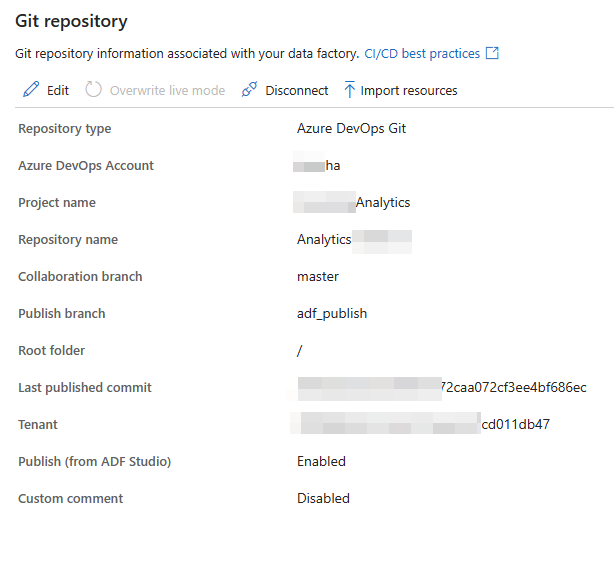The width and height of the screenshot is (614, 572).
Task: Click the Project name Analytics value
Action: 351,203
